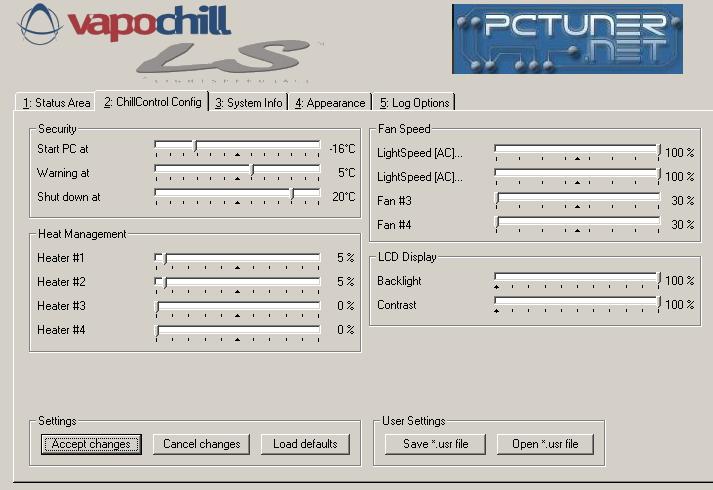Click the Heater #2 slider handle
Viewport: 713px width, 490px height.
point(166,283)
